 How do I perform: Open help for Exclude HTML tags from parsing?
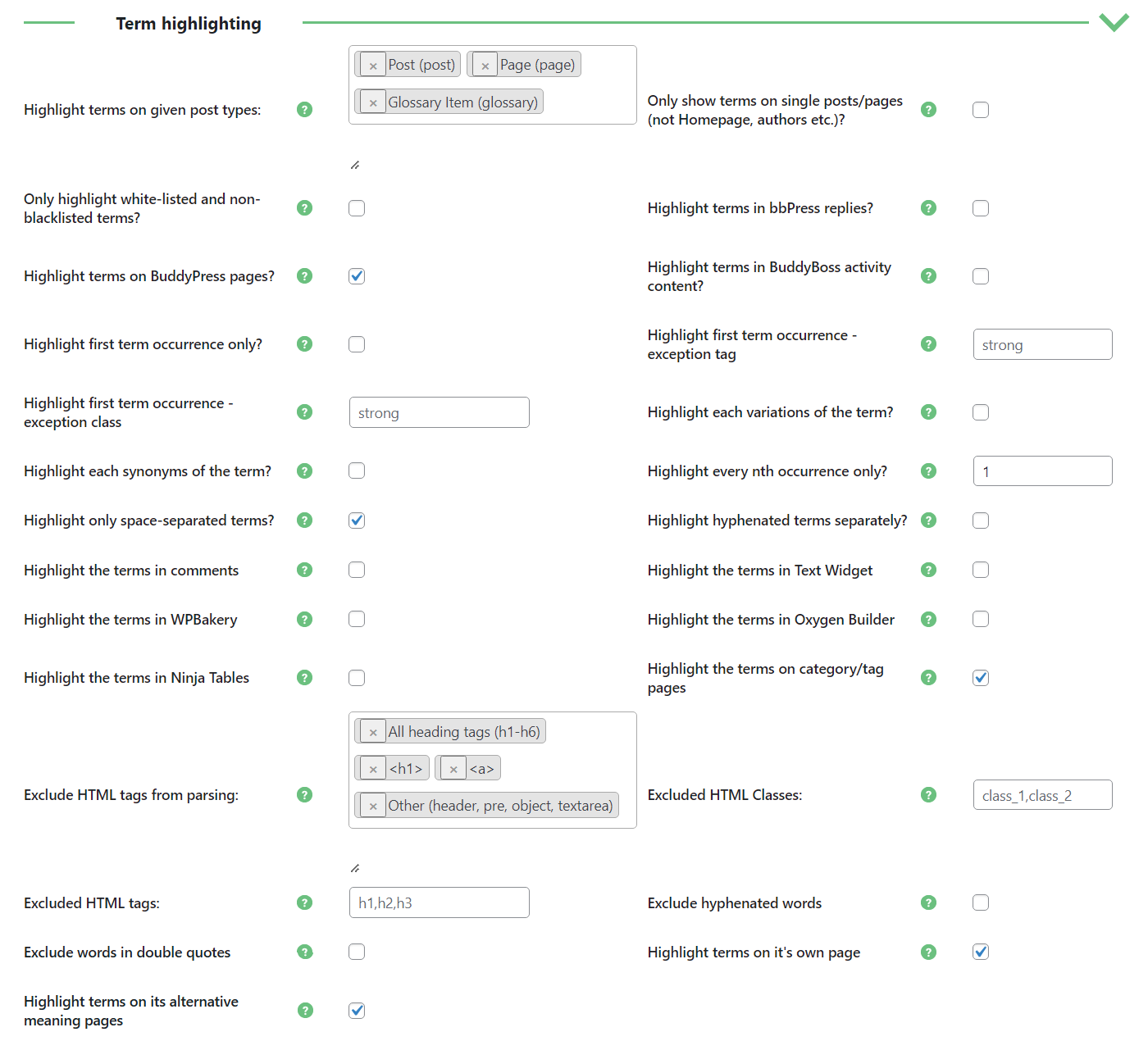pos(304,794)
